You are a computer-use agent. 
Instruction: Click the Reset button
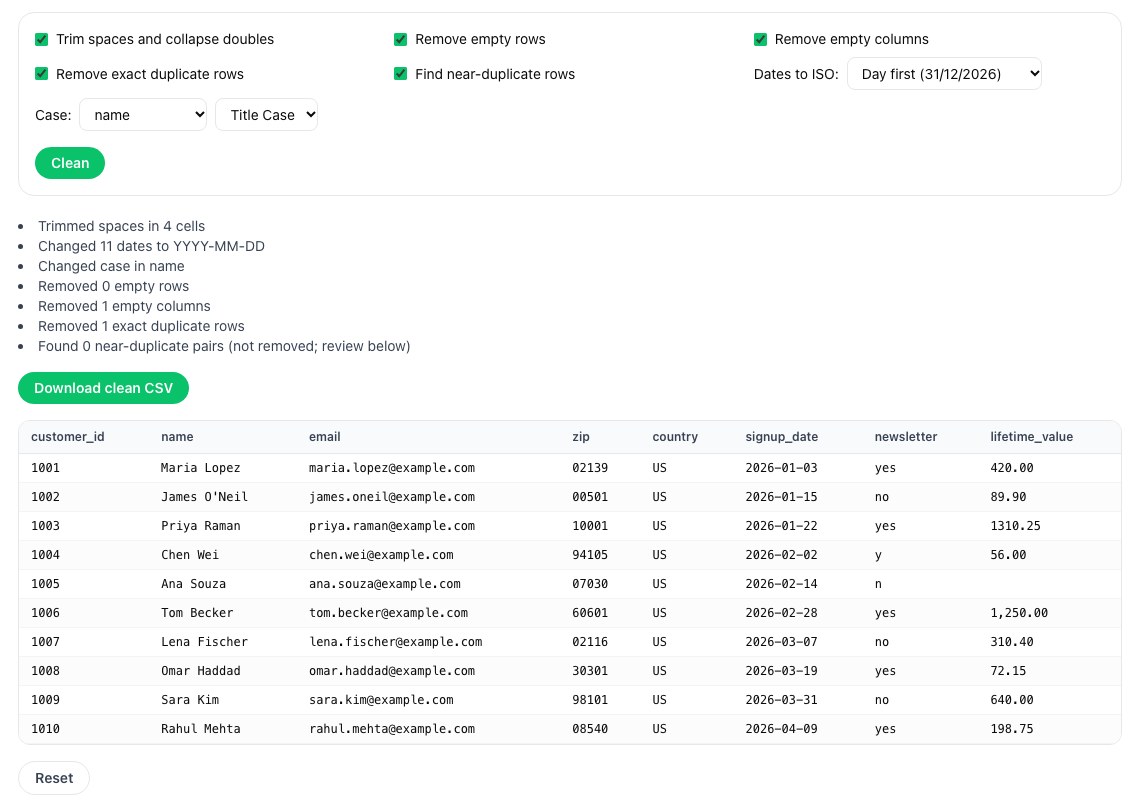click(54, 778)
